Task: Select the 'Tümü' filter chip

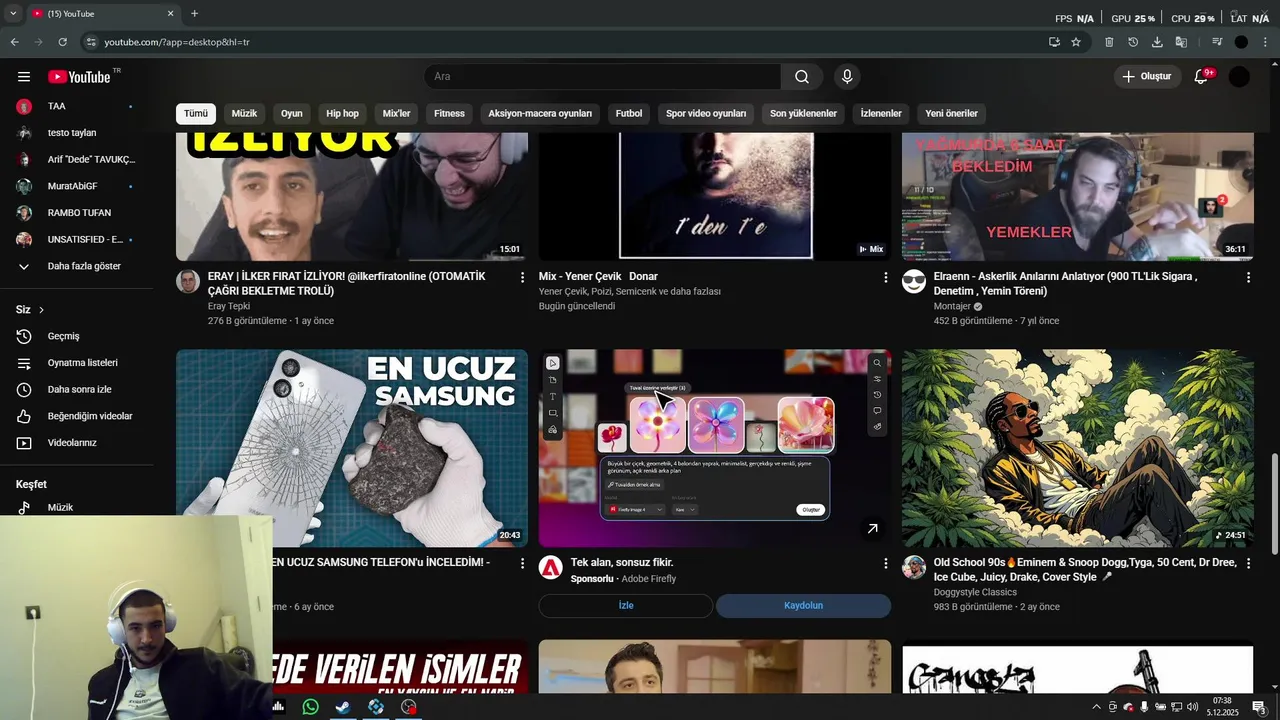Action: pyautogui.click(x=196, y=114)
